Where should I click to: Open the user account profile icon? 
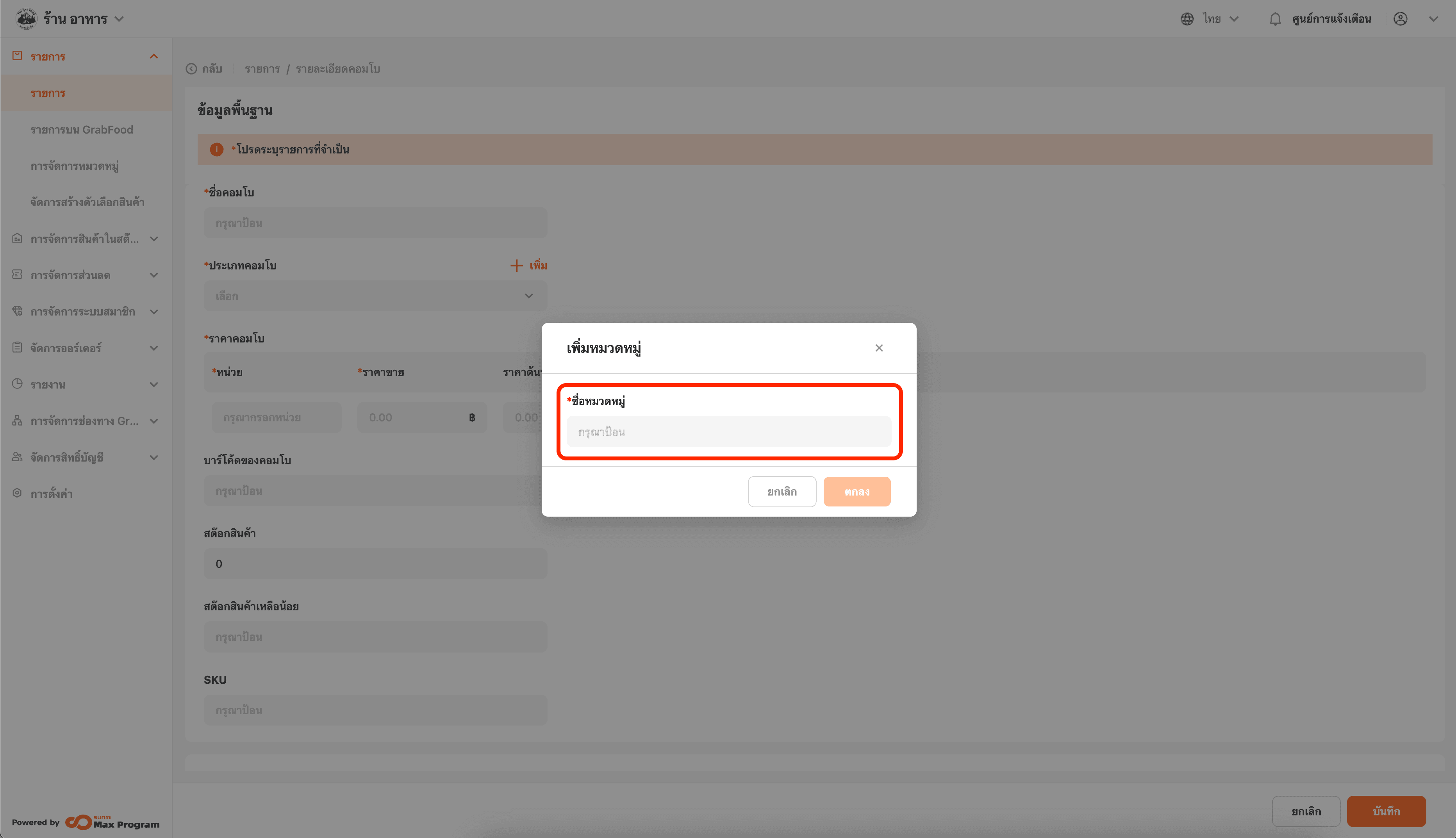pos(1400,19)
